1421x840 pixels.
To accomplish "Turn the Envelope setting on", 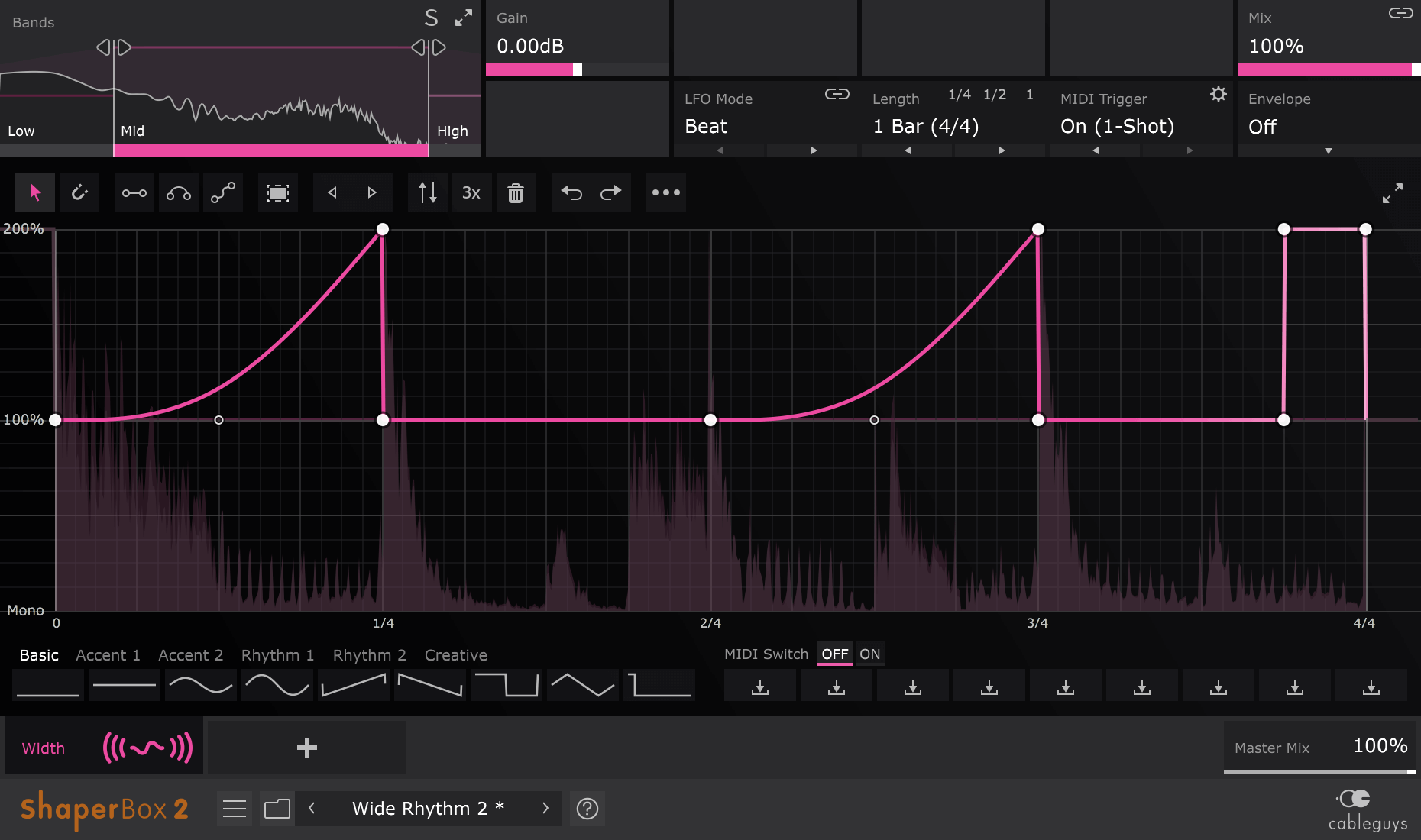I will (1262, 126).
